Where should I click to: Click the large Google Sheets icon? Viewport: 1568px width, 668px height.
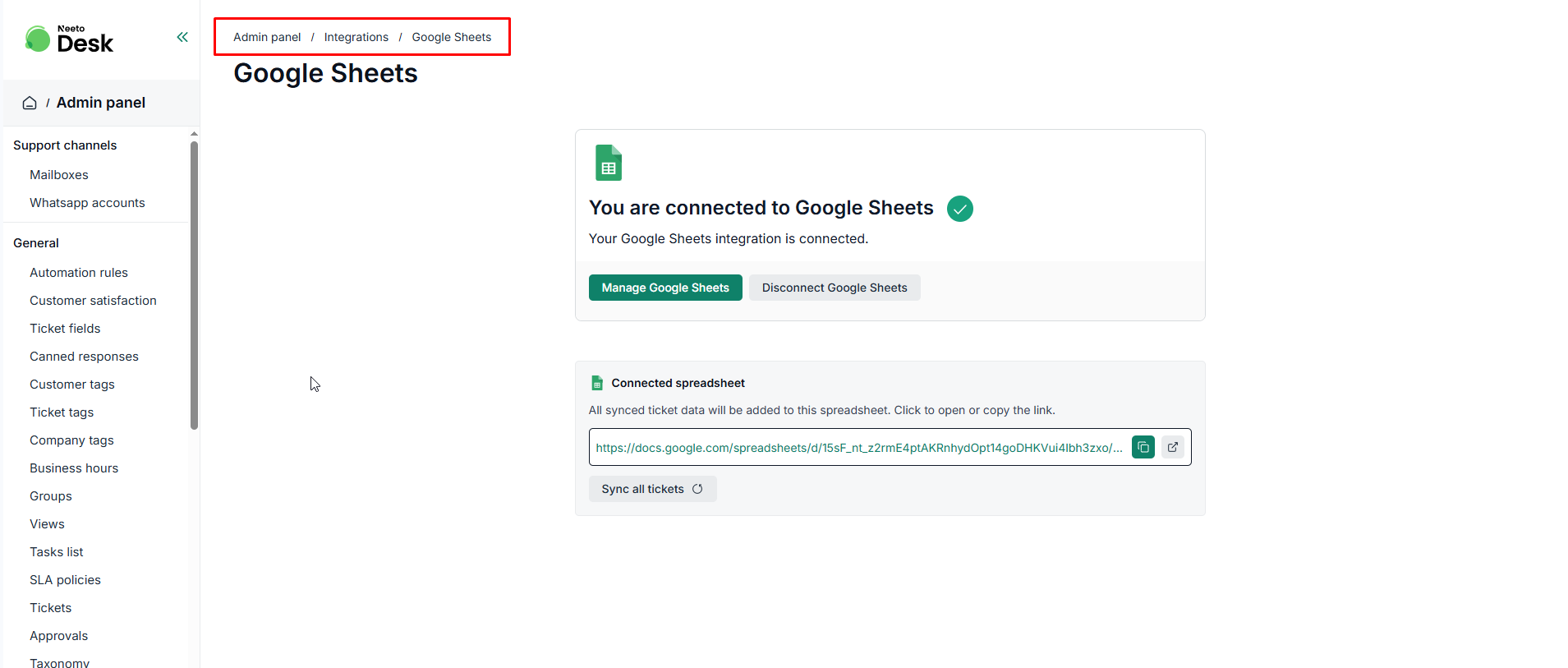608,163
